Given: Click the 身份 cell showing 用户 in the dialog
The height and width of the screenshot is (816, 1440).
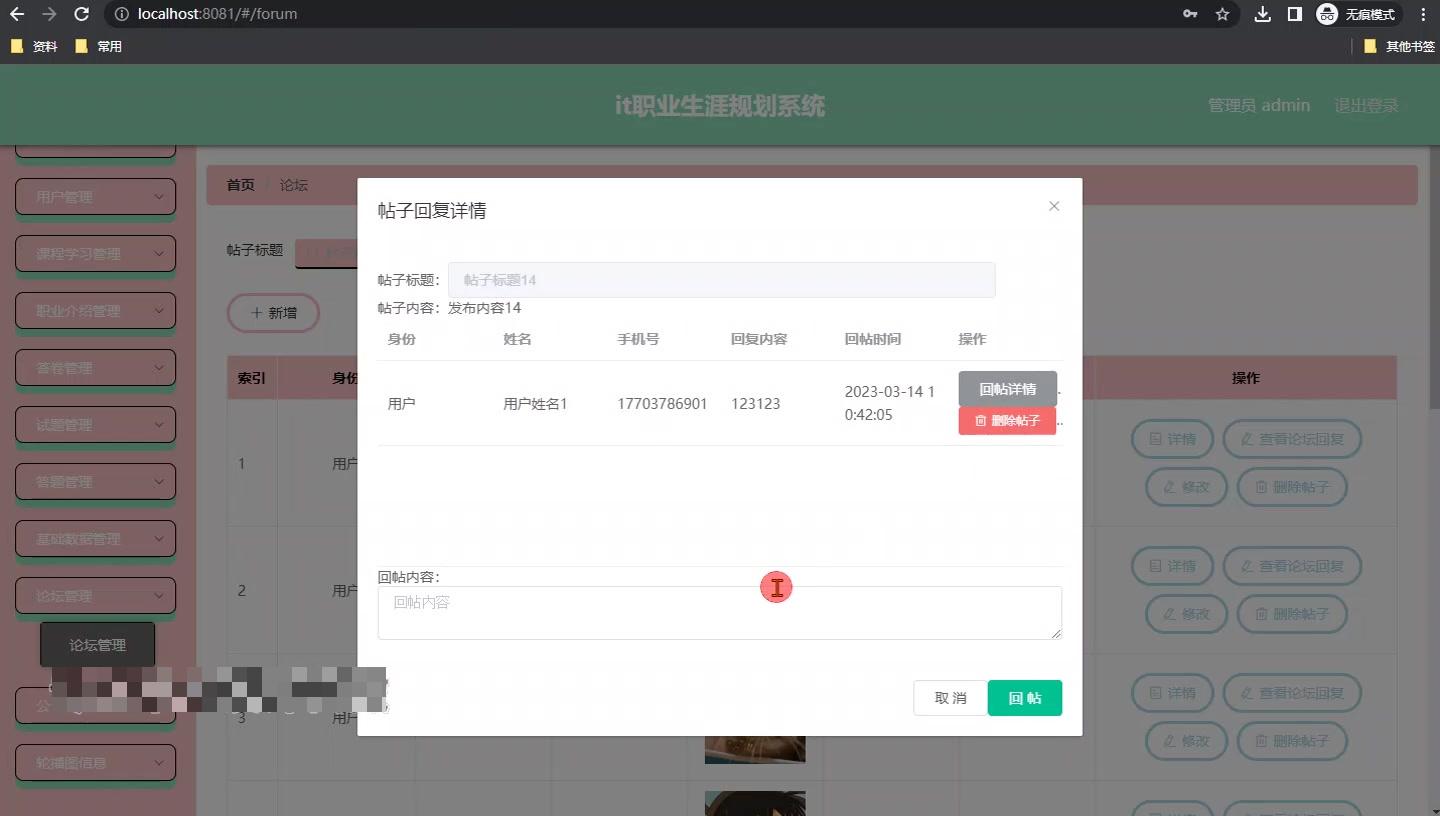Looking at the screenshot, I should tap(401, 404).
